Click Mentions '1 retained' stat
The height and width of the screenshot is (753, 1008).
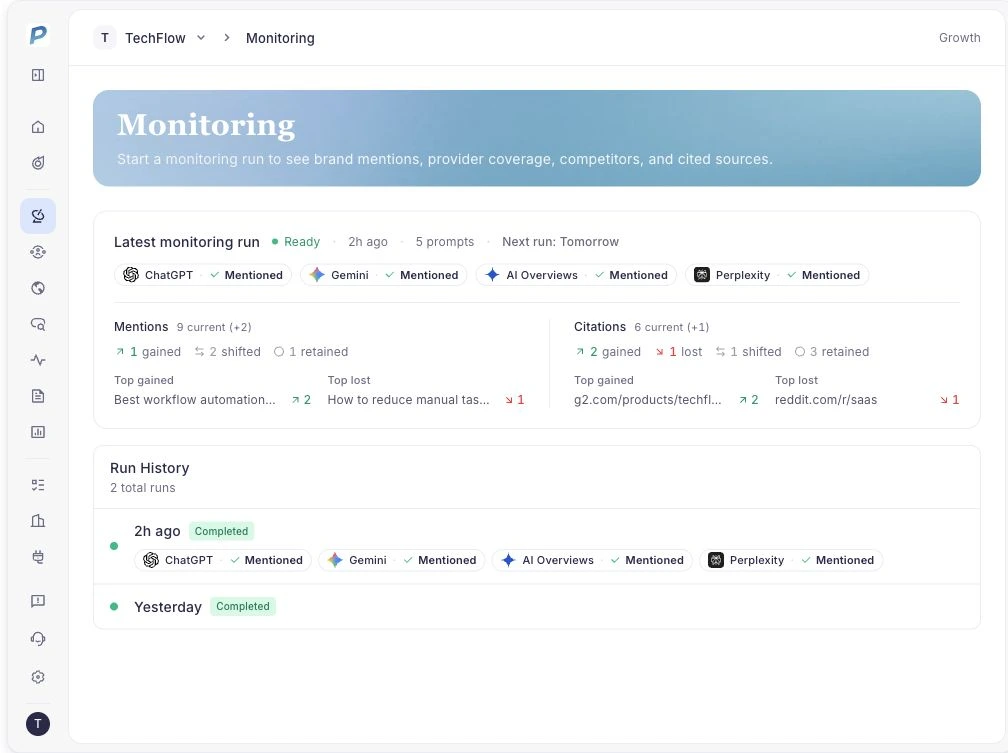coord(311,352)
